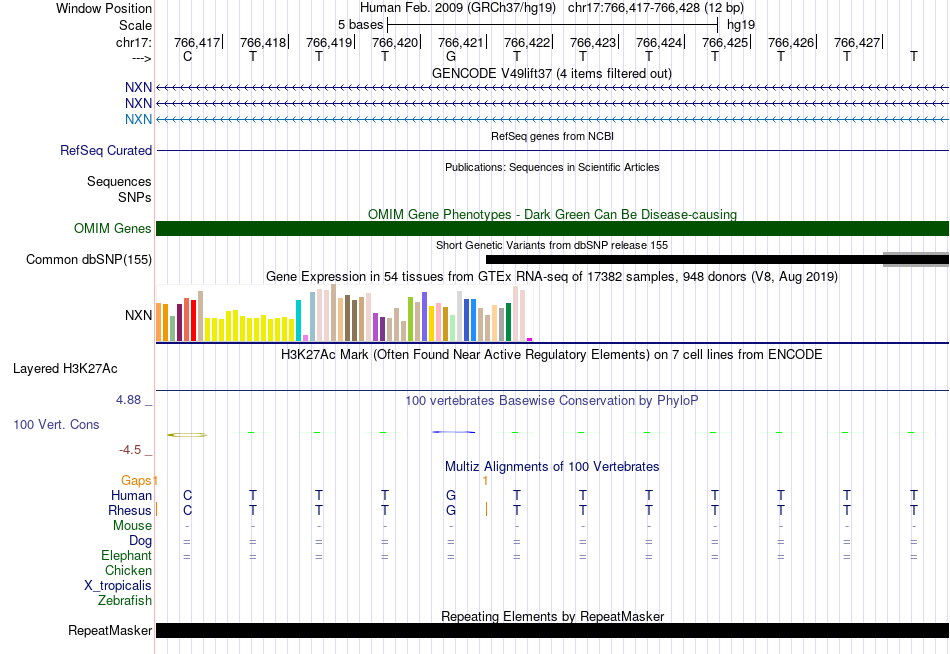Click the orange 1 insertion marker in Gaps row

pyautogui.click(x=485, y=481)
